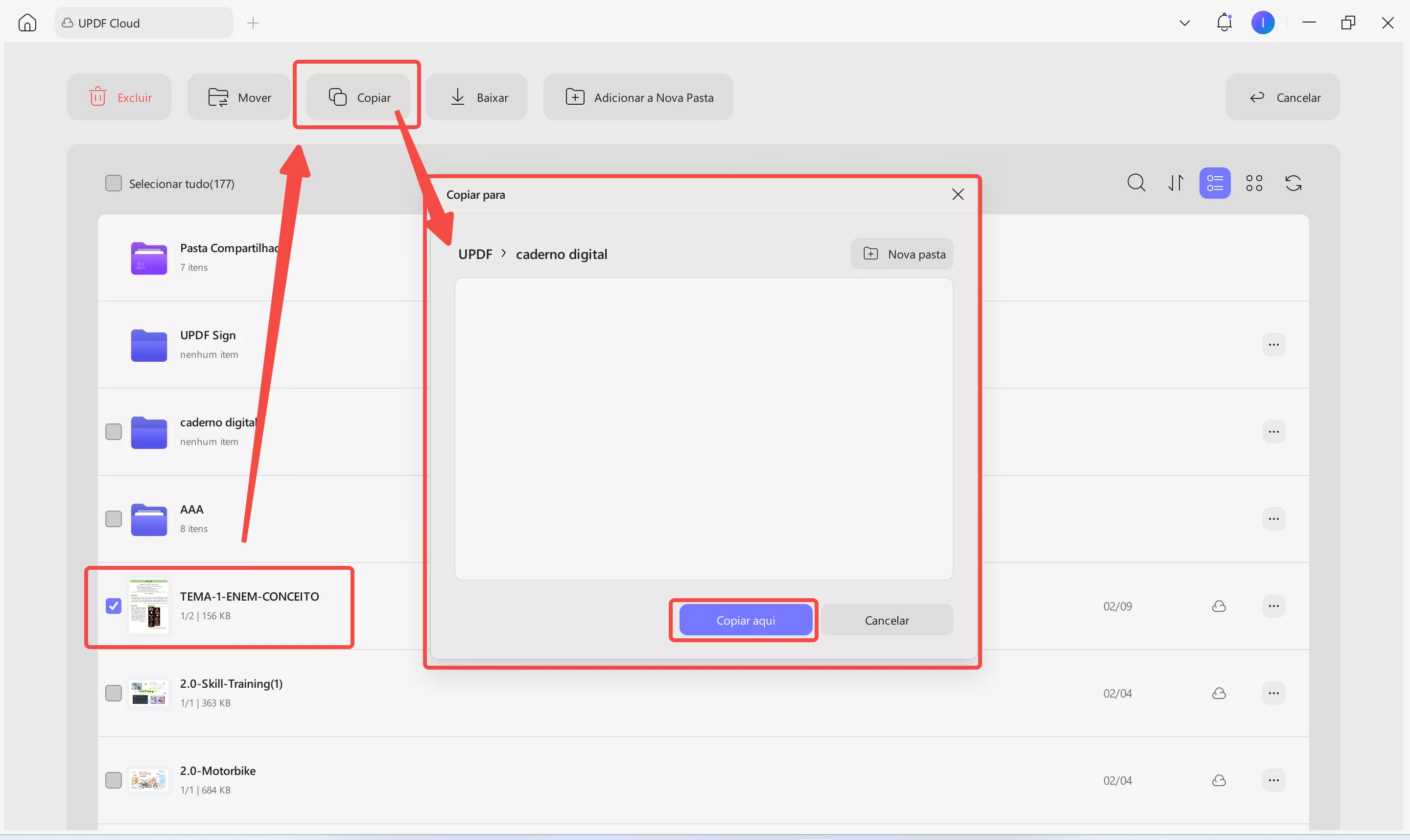Open the user profile avatar
Viewport: 1410px width, 840px height.
tap(1263, 23)
